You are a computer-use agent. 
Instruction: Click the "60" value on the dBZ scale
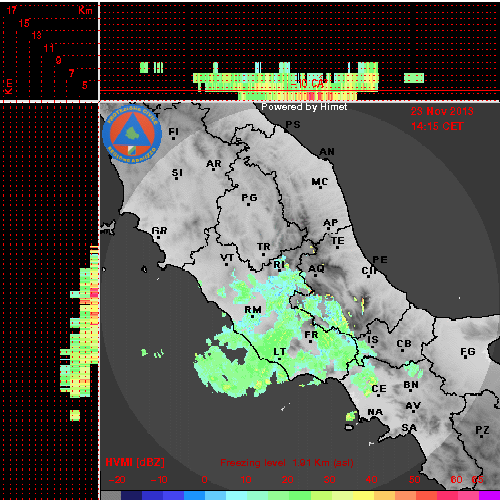[x=456, y=480]
